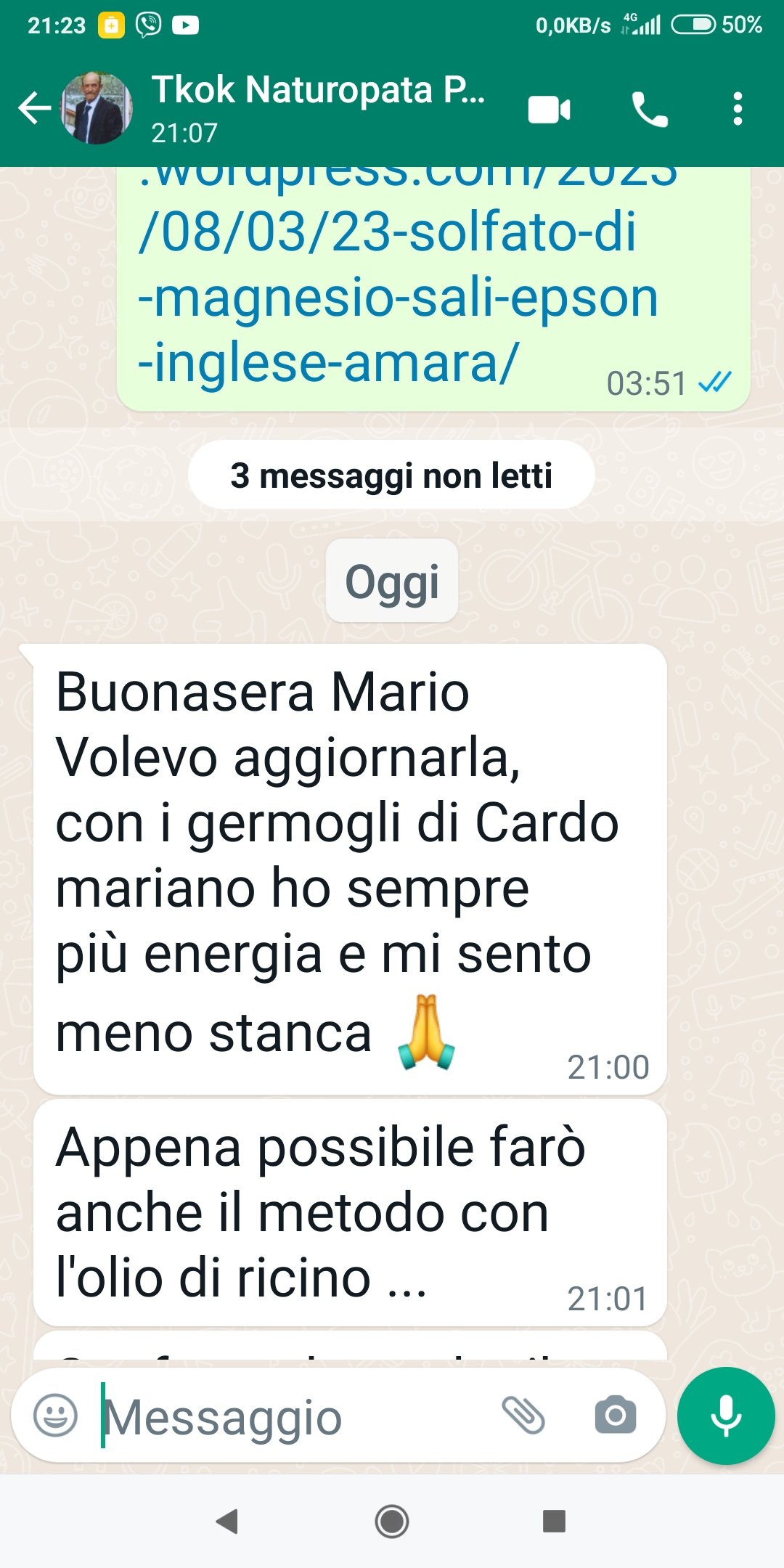Open the camera from message bar
Screen dimensions: 784x1568
[x=616, y=1415]
